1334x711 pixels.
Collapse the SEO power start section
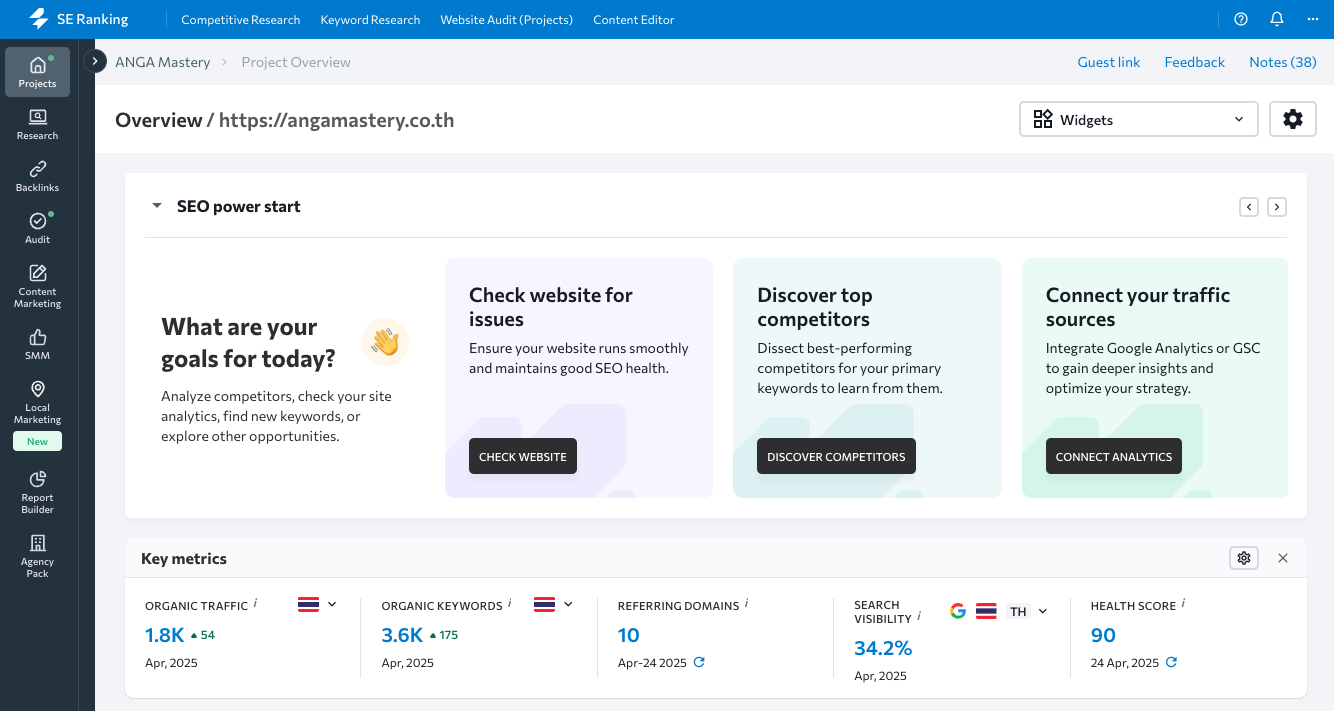pos(156,206)
